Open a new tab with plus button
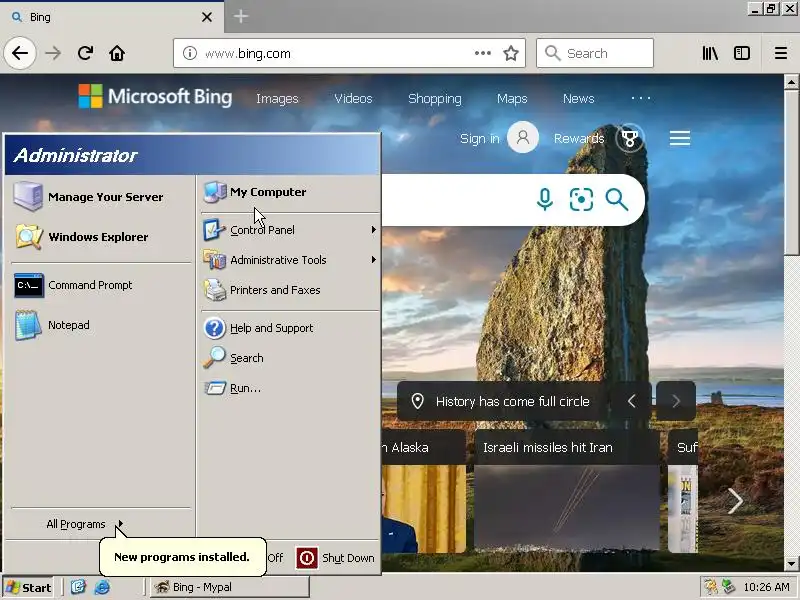The height and width of the screenshot is (600, 800). pyautogui.click(x=241, y=16)
